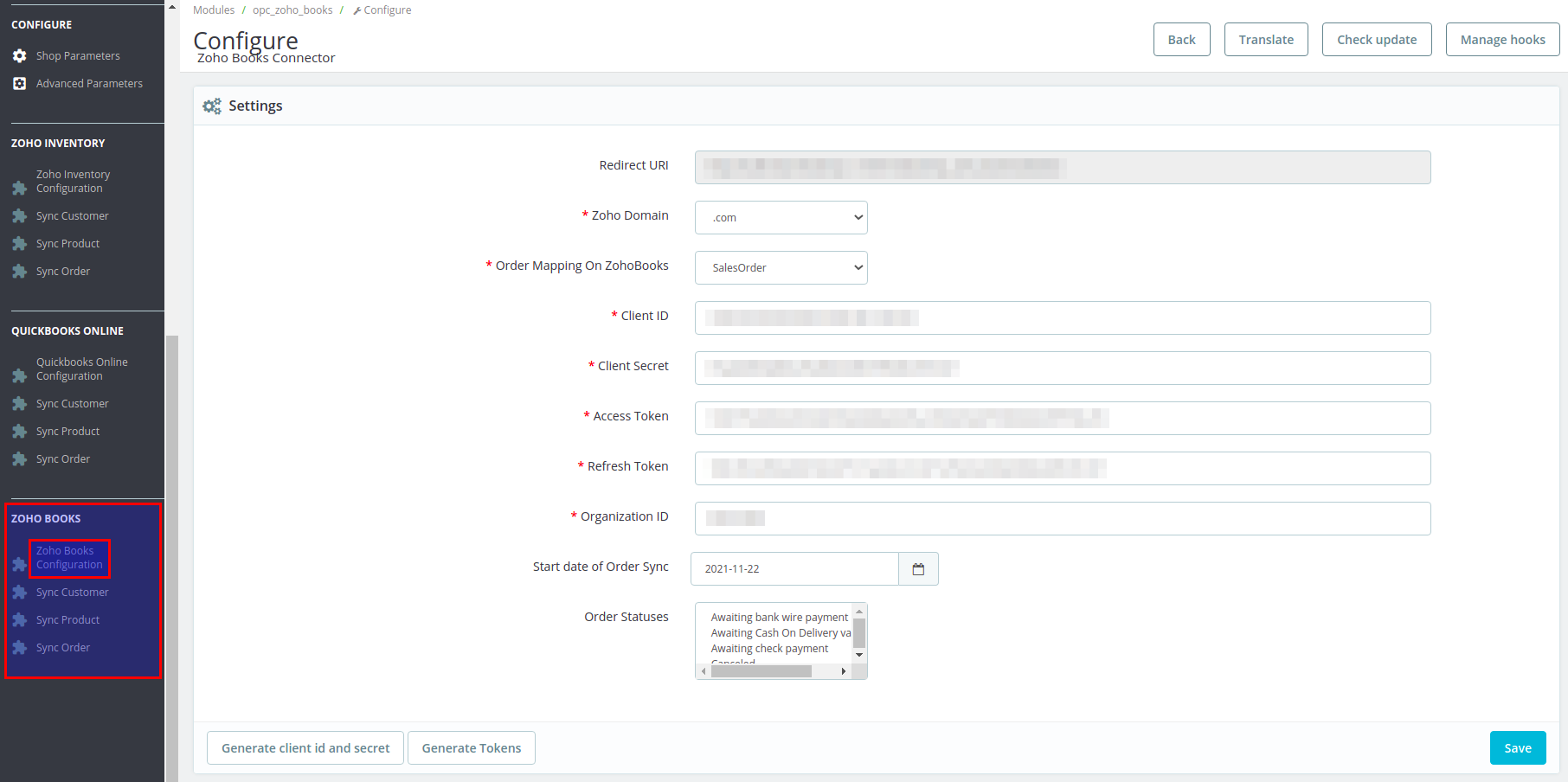Image resolution: width=1568 pixels, height=782 pixels.
Task: Click puzzle icon next to Zoho Inventory Sync Order
Action: pos(19,272)
